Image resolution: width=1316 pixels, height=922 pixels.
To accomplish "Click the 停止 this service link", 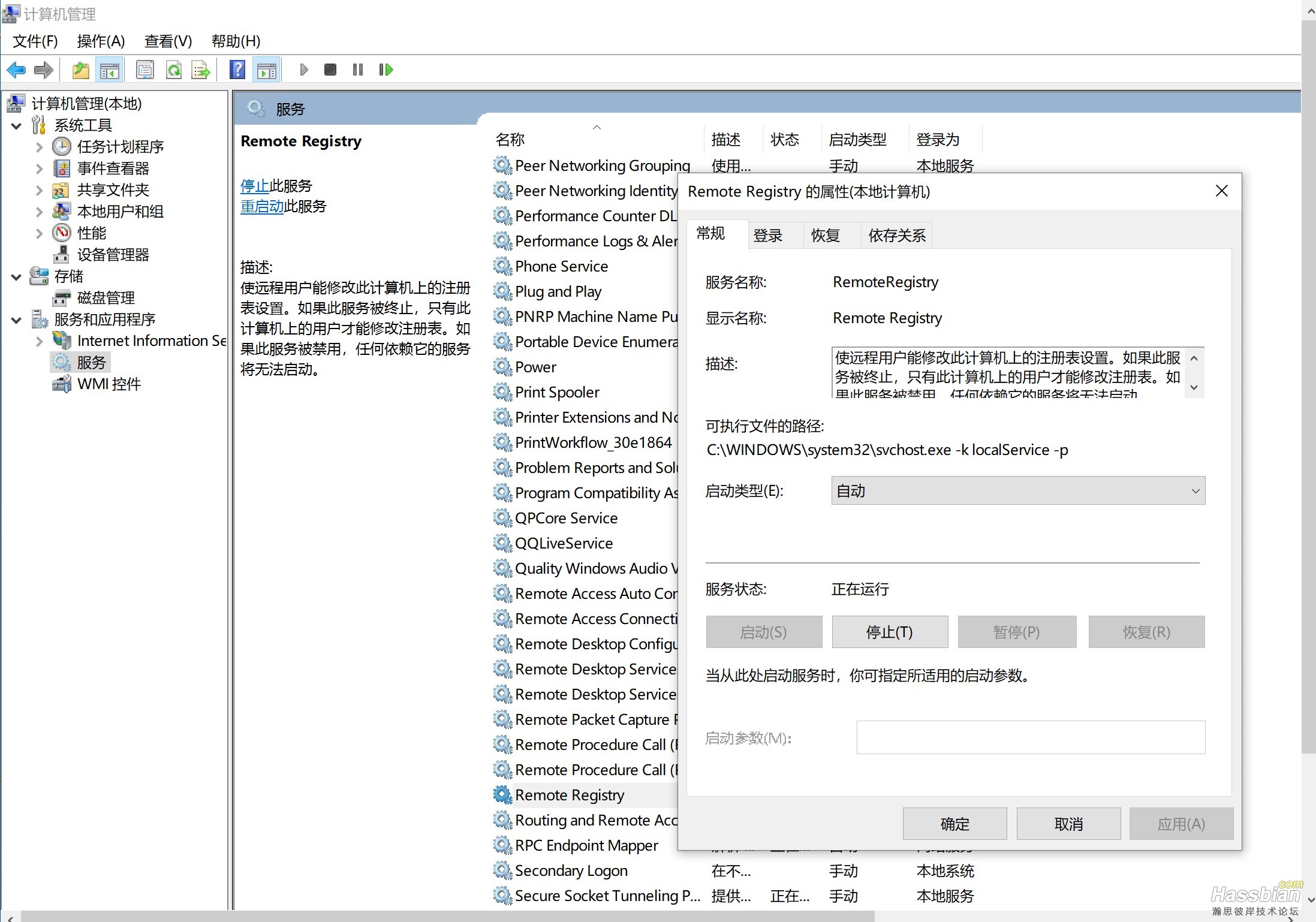I will tap(254, 186).
